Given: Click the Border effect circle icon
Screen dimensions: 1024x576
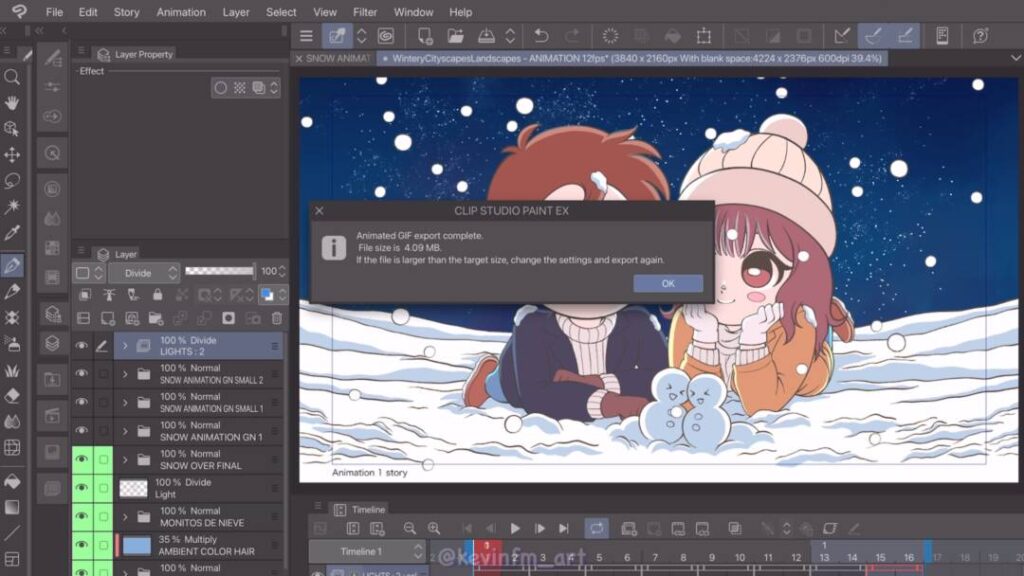Looking at the screenshot, I should (221, 88).
